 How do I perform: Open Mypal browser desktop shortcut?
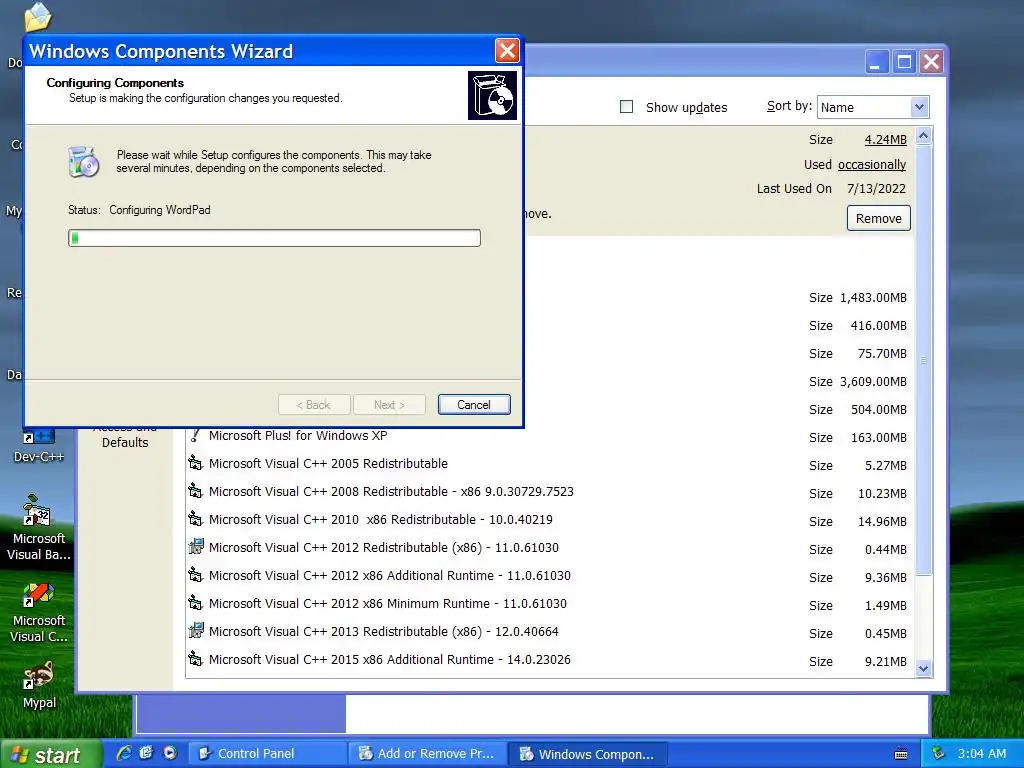[39, 684]
